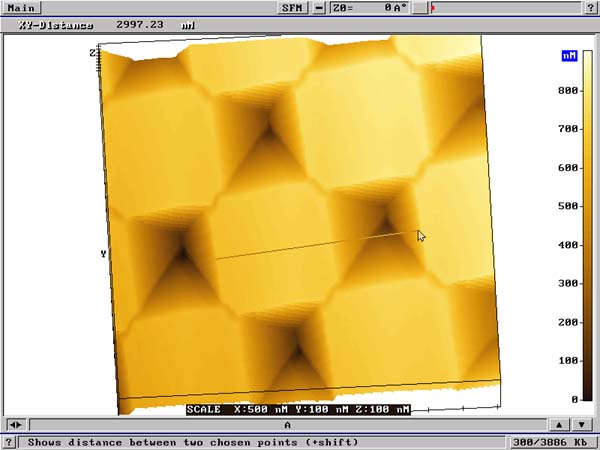Screen dimensions: 600x450
Task: Select the nM unit label
Action: pos(571,55)
